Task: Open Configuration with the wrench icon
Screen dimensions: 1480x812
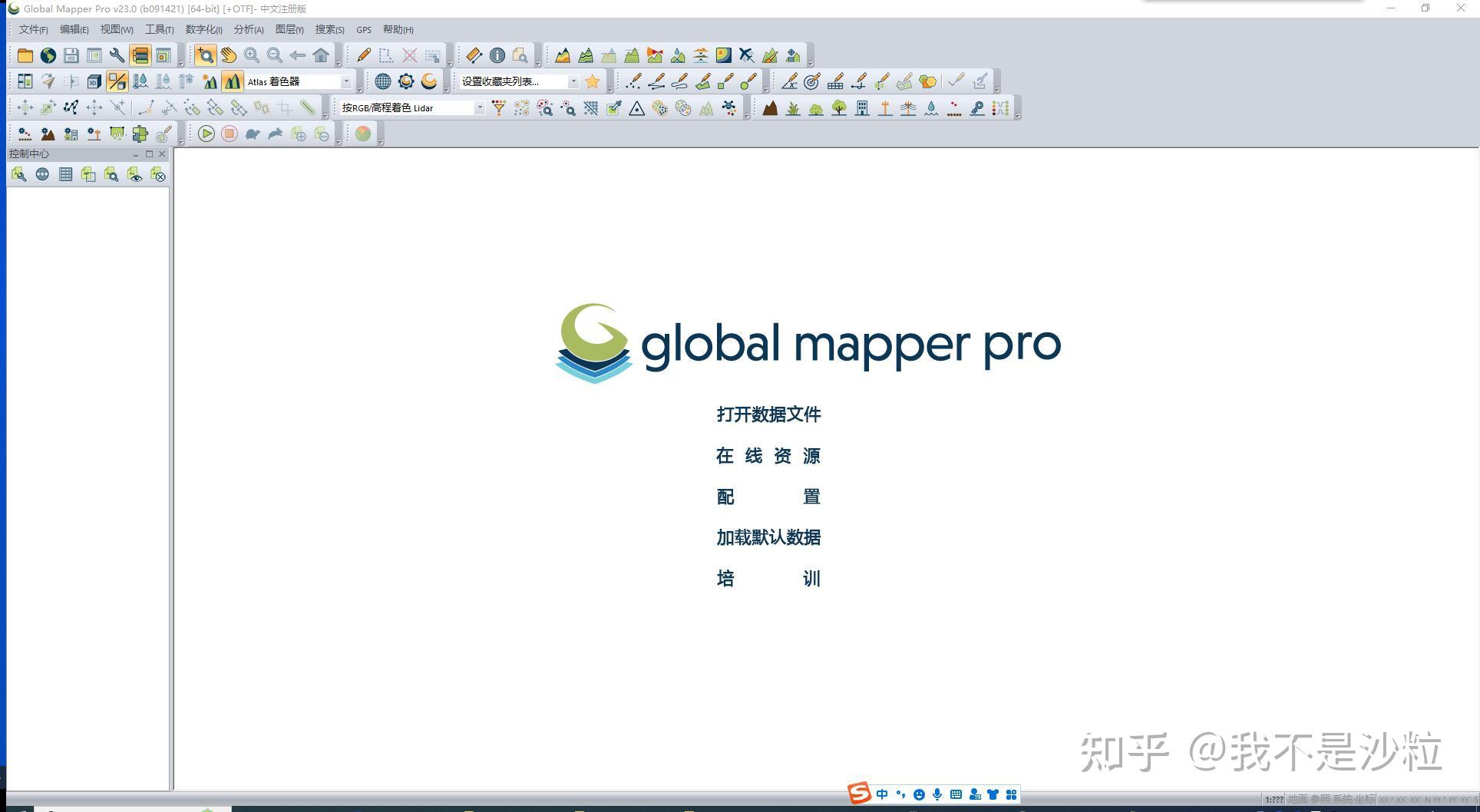Action: [x=117, y=55]
